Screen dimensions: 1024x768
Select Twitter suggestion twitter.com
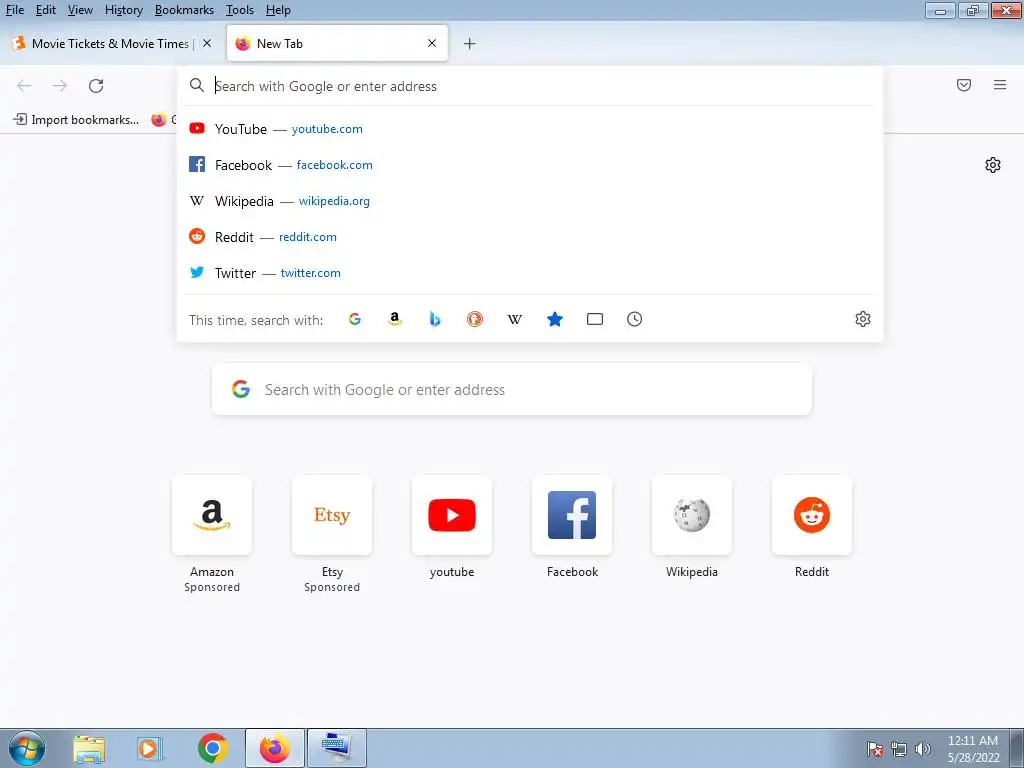tap(530, 272)
